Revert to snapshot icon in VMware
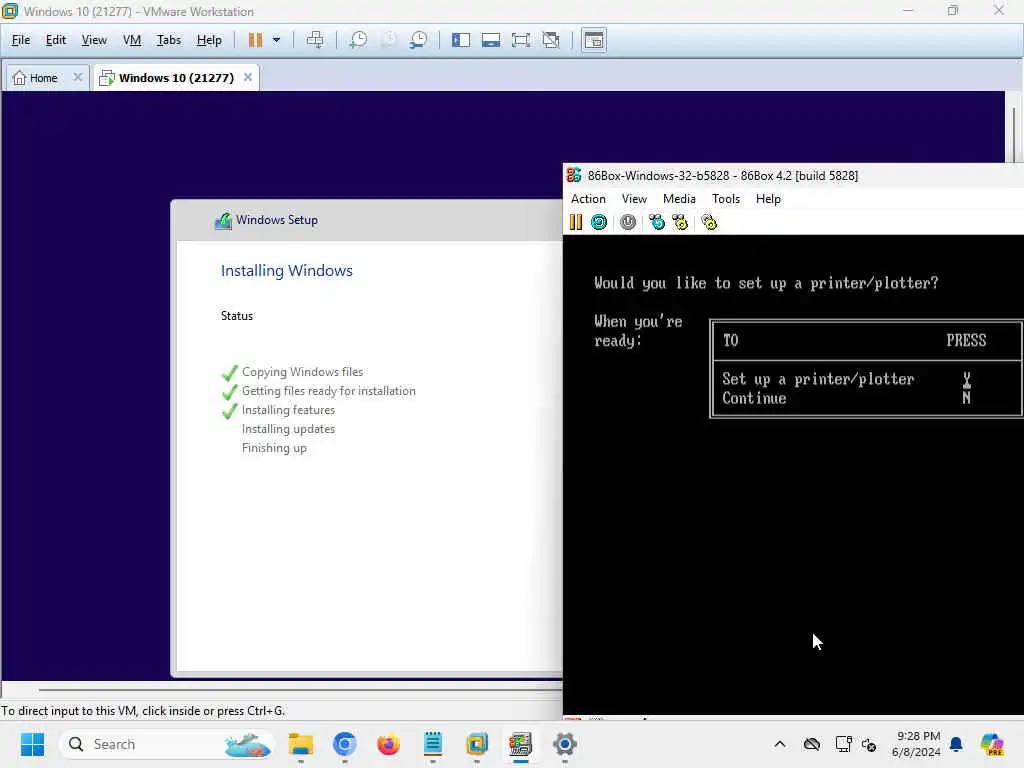This screenshot has width=1024, height=768. pos(389,40)
